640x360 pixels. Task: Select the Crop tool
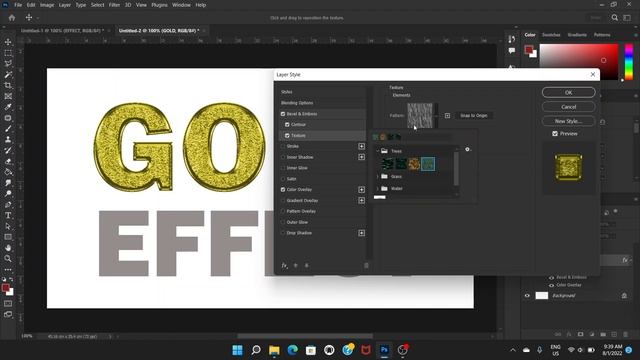[8, 85]
